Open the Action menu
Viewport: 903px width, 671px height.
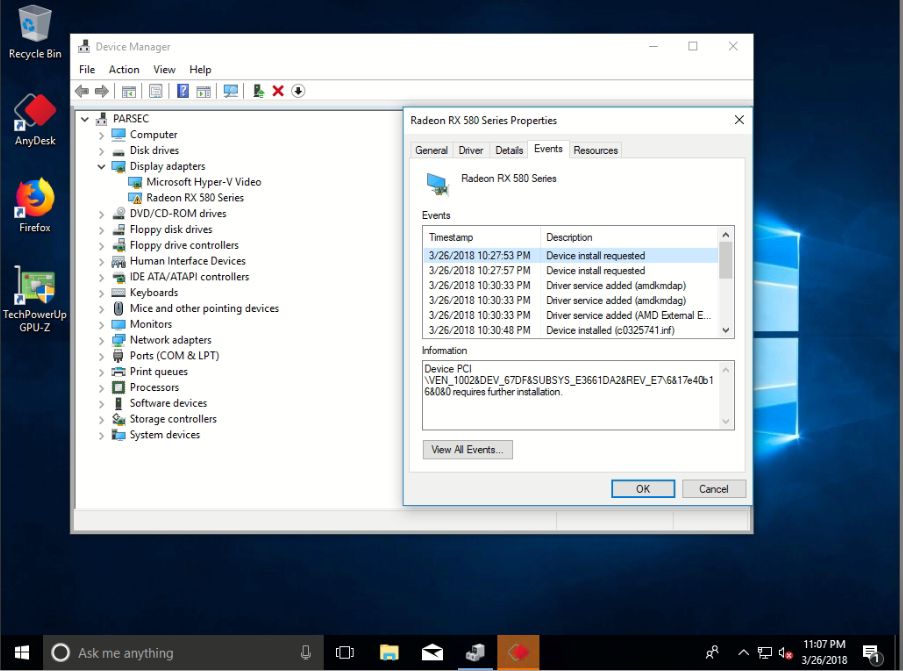coord(124,69)
